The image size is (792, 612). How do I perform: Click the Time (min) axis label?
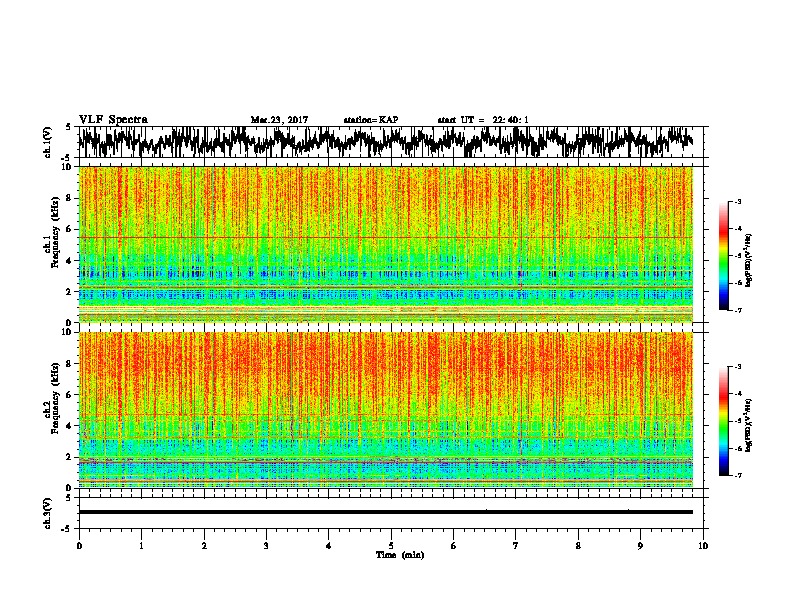point(400,555)
